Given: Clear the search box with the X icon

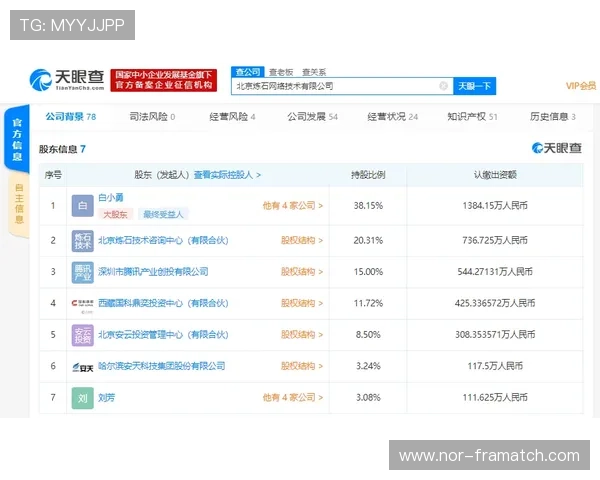Looking at the screenshot, I should 443,86.
